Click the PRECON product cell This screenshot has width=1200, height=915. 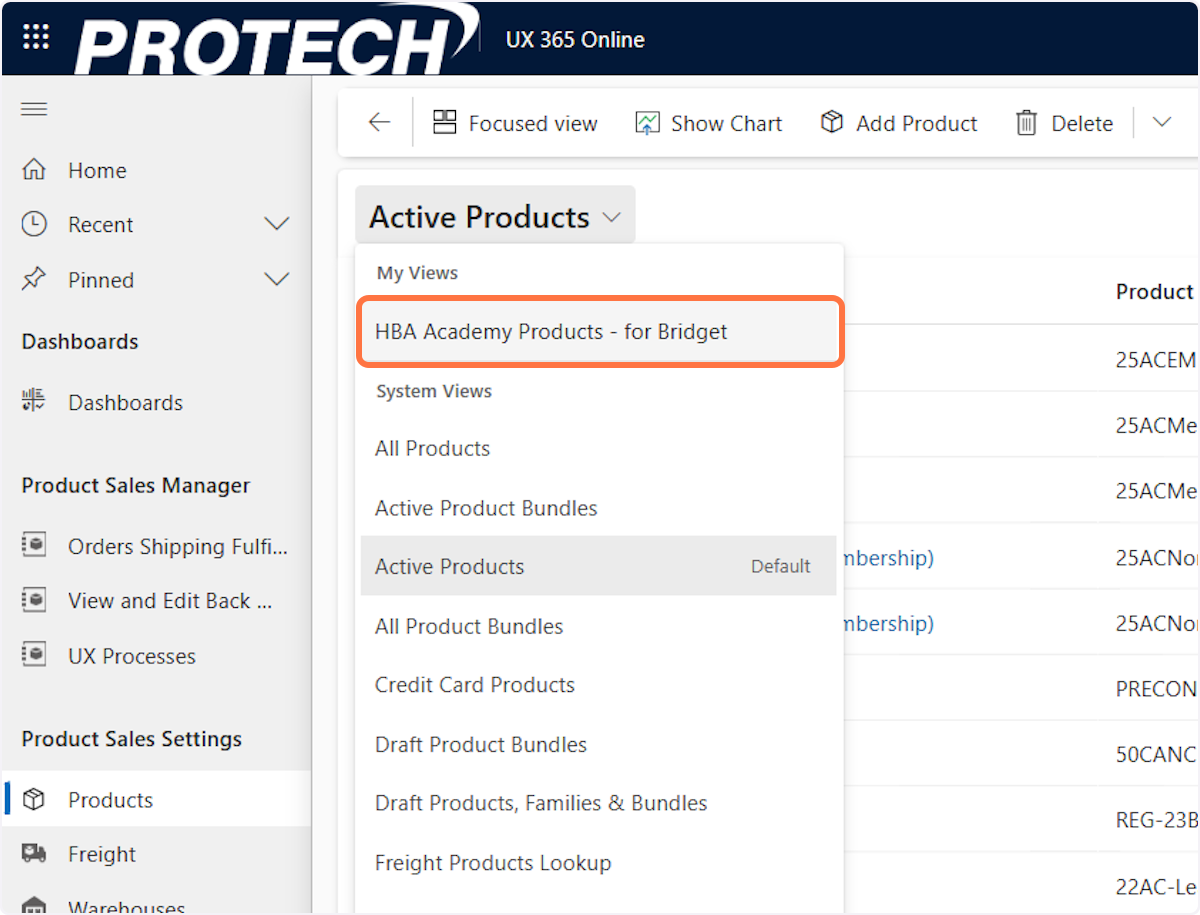pos(1156,689)
